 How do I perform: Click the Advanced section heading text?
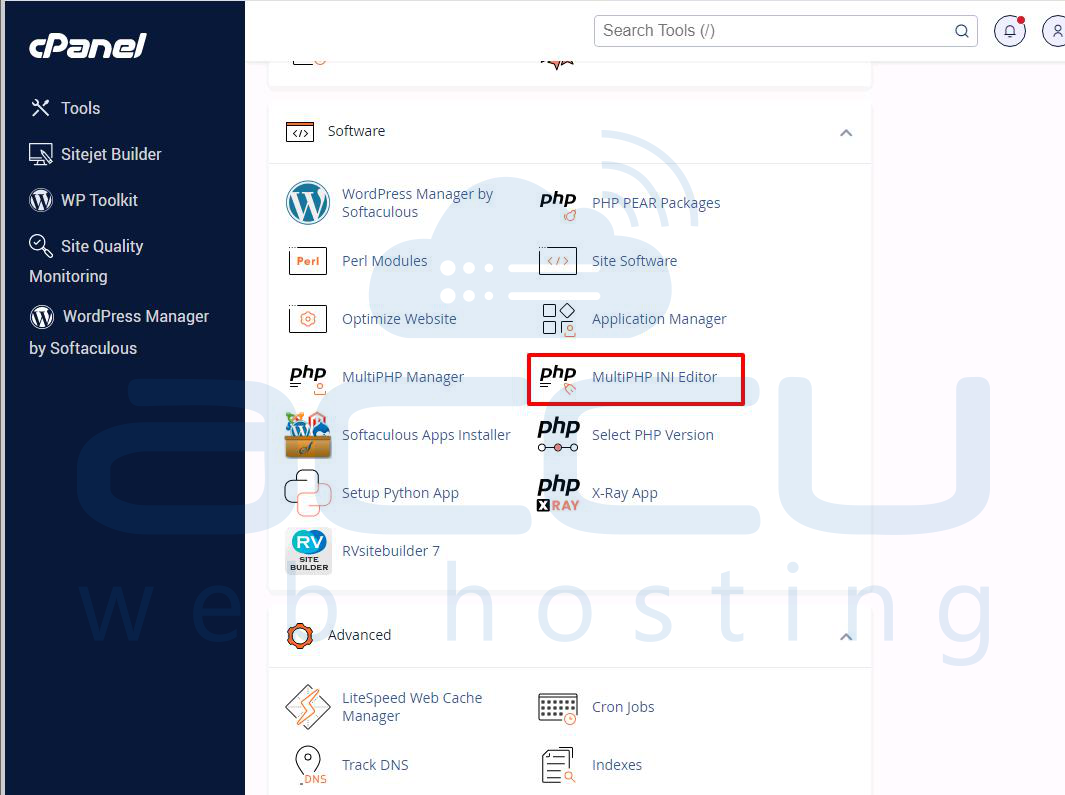click(x=359, y=635)
